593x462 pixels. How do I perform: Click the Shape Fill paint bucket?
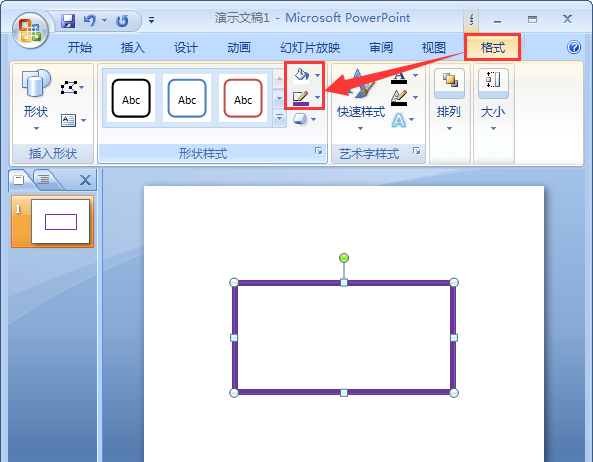tap(301, 75)
